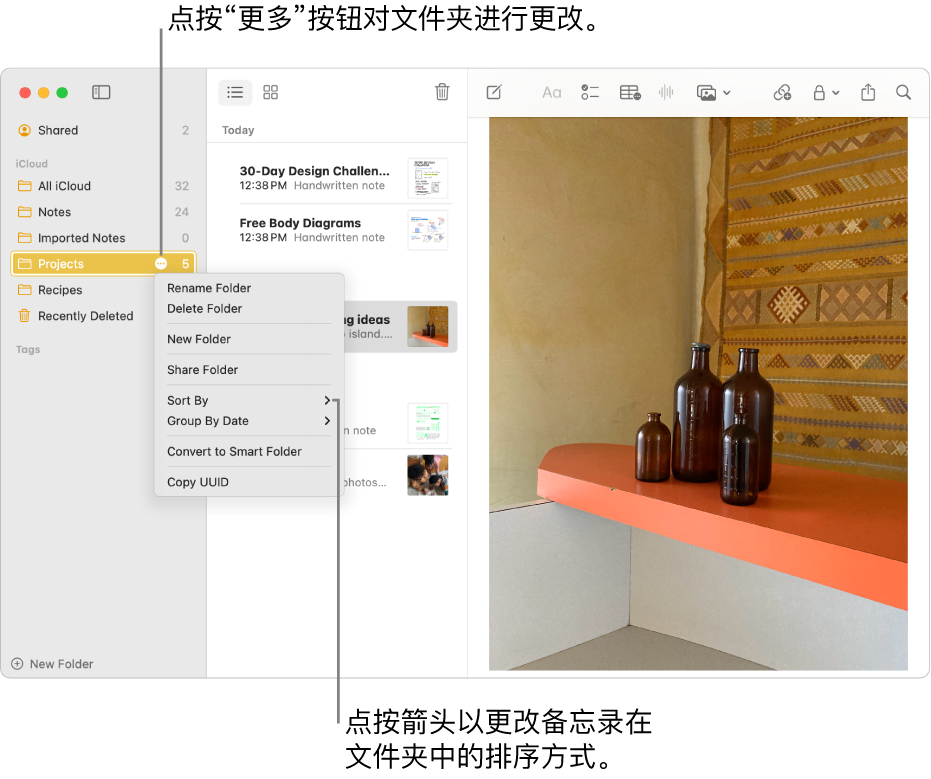Switch to list view
Screen dimensions: 931x779
tap(235, 92)
